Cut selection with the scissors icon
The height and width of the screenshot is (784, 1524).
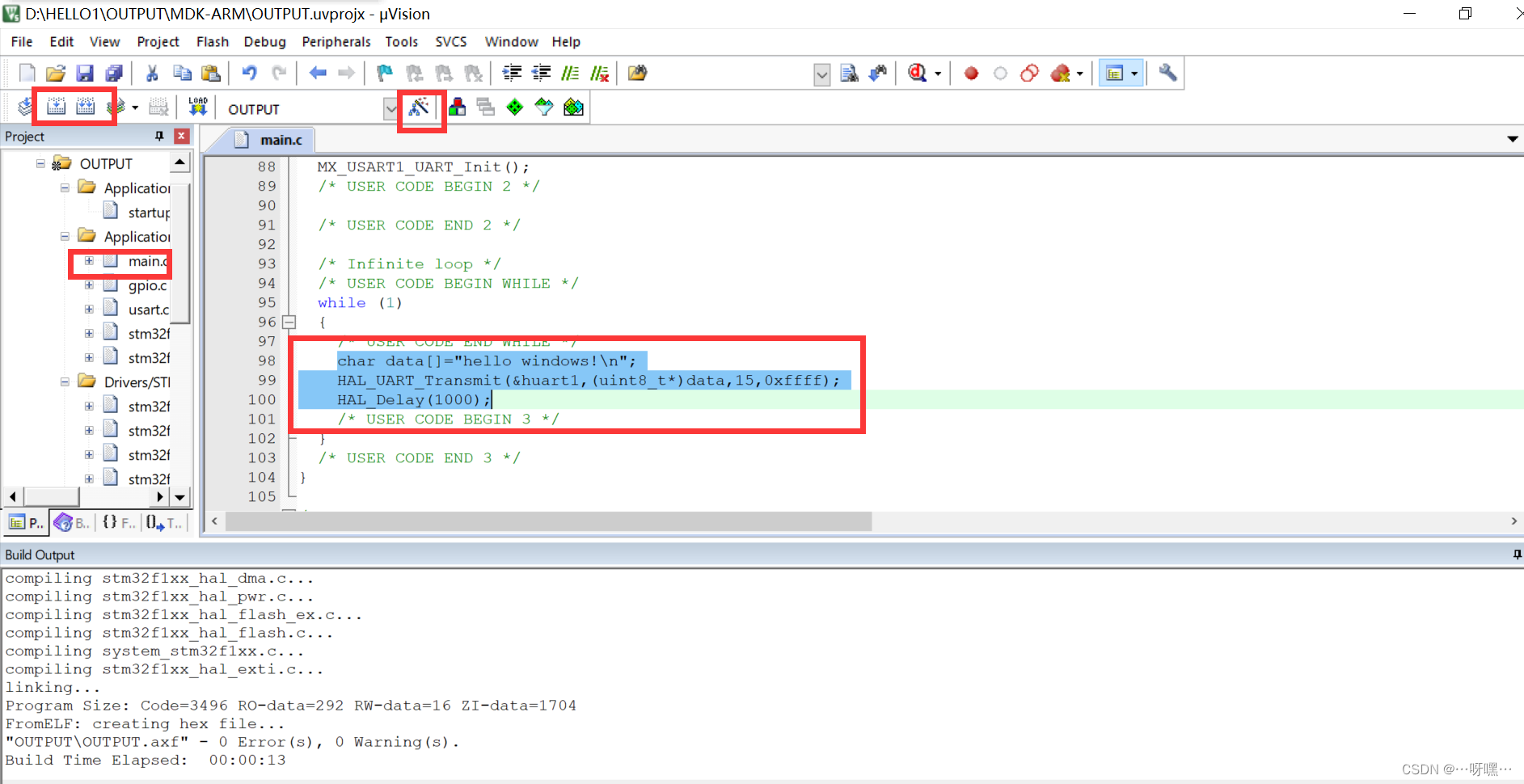[152, 74]
